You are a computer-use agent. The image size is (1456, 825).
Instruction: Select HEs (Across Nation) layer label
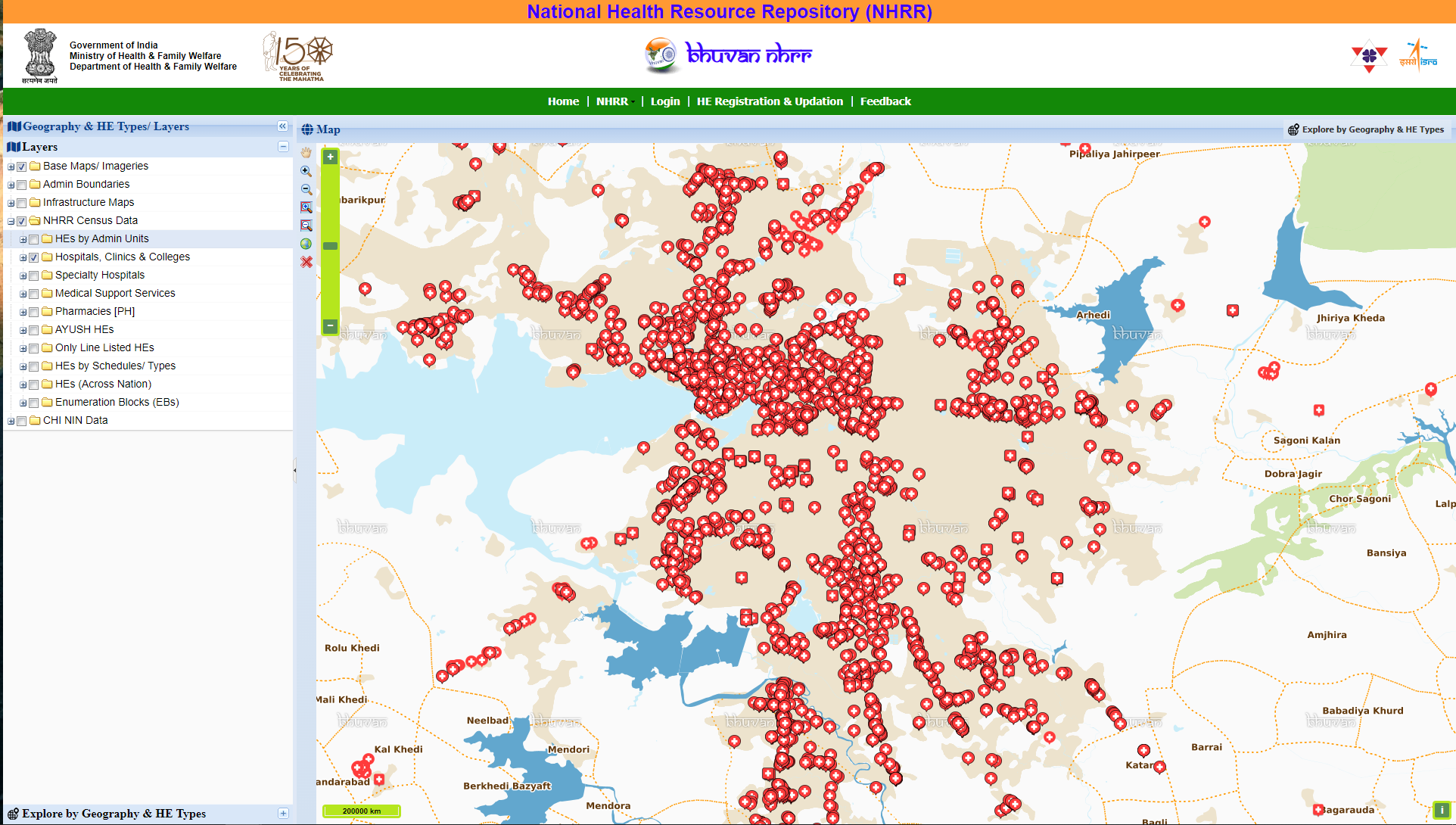pyautogui.click(x=103, y=384)
